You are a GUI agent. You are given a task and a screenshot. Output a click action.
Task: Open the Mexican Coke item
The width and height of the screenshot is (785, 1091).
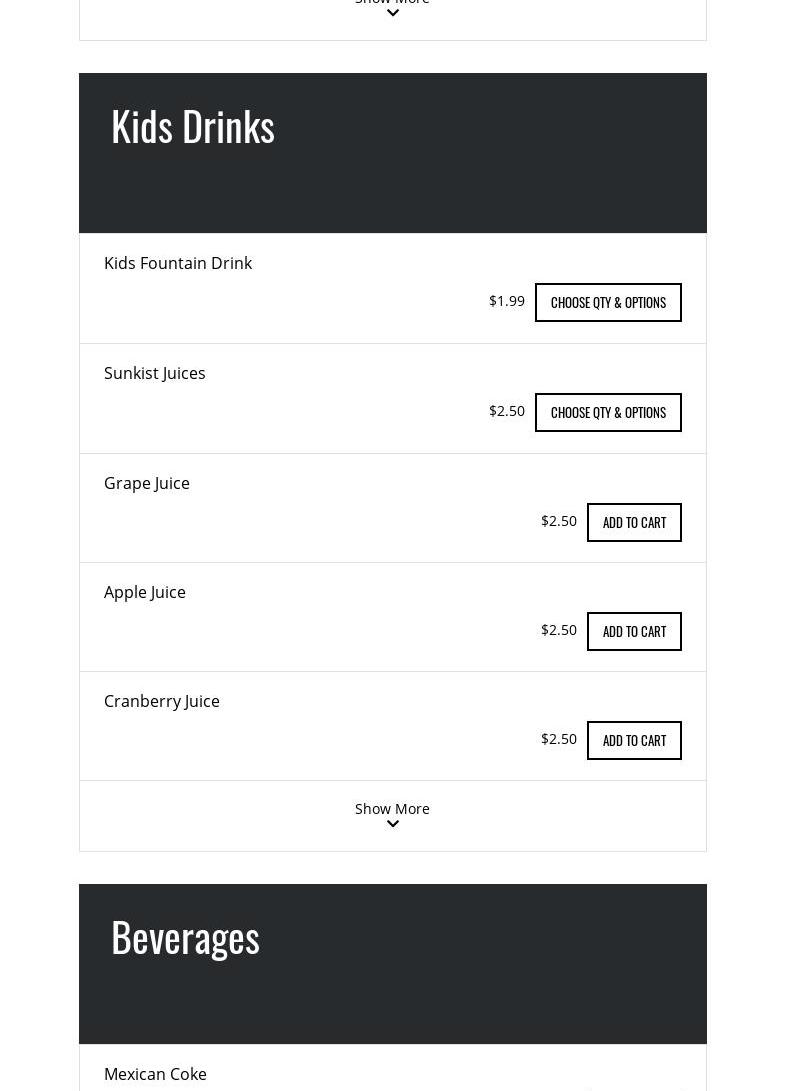tap(155, 1074)
